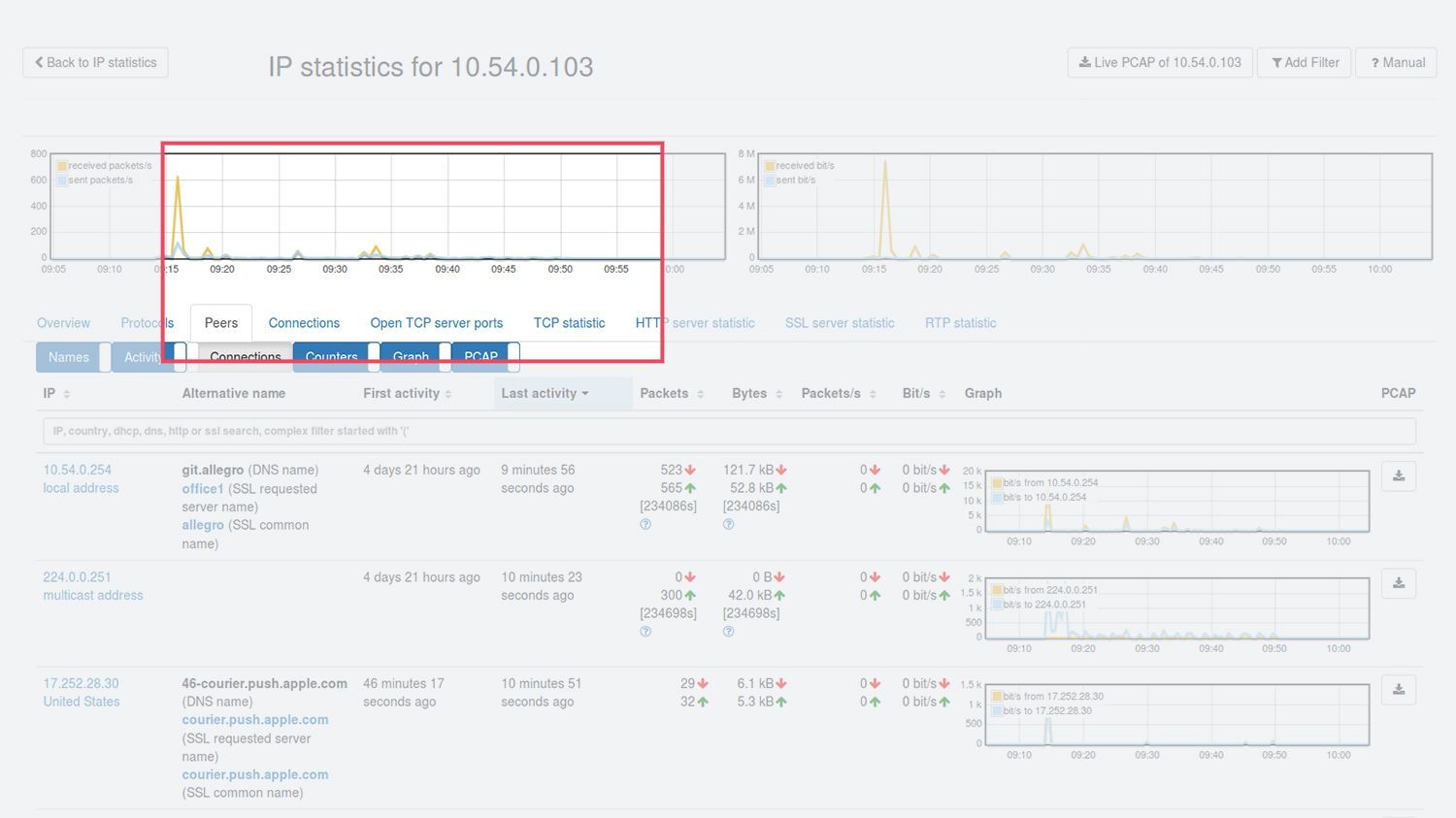Viewport: 1456px width, 818px height.
Task: Switch to the TCP statistic tab
Action: 569,323
